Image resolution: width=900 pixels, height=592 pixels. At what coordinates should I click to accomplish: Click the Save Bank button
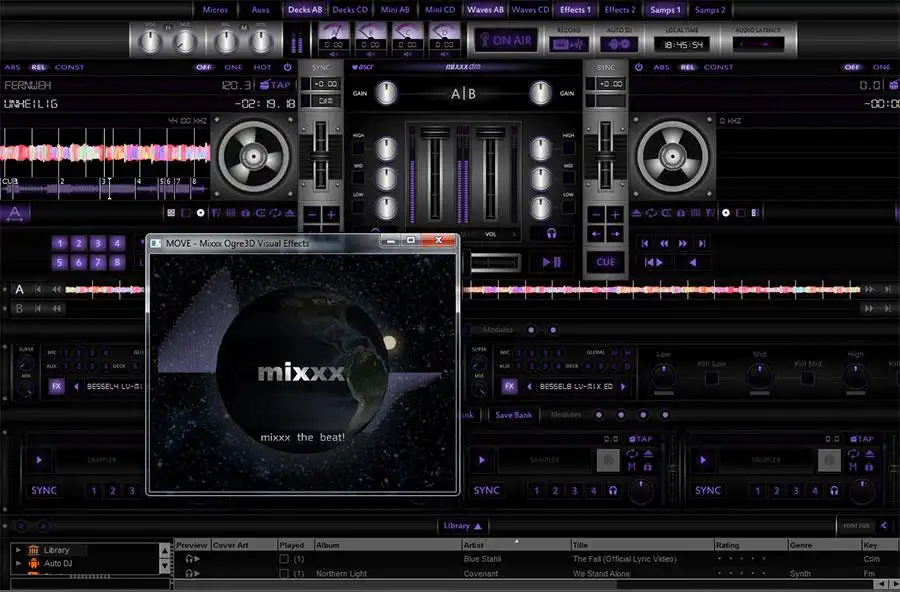click(x=514, y=415)
